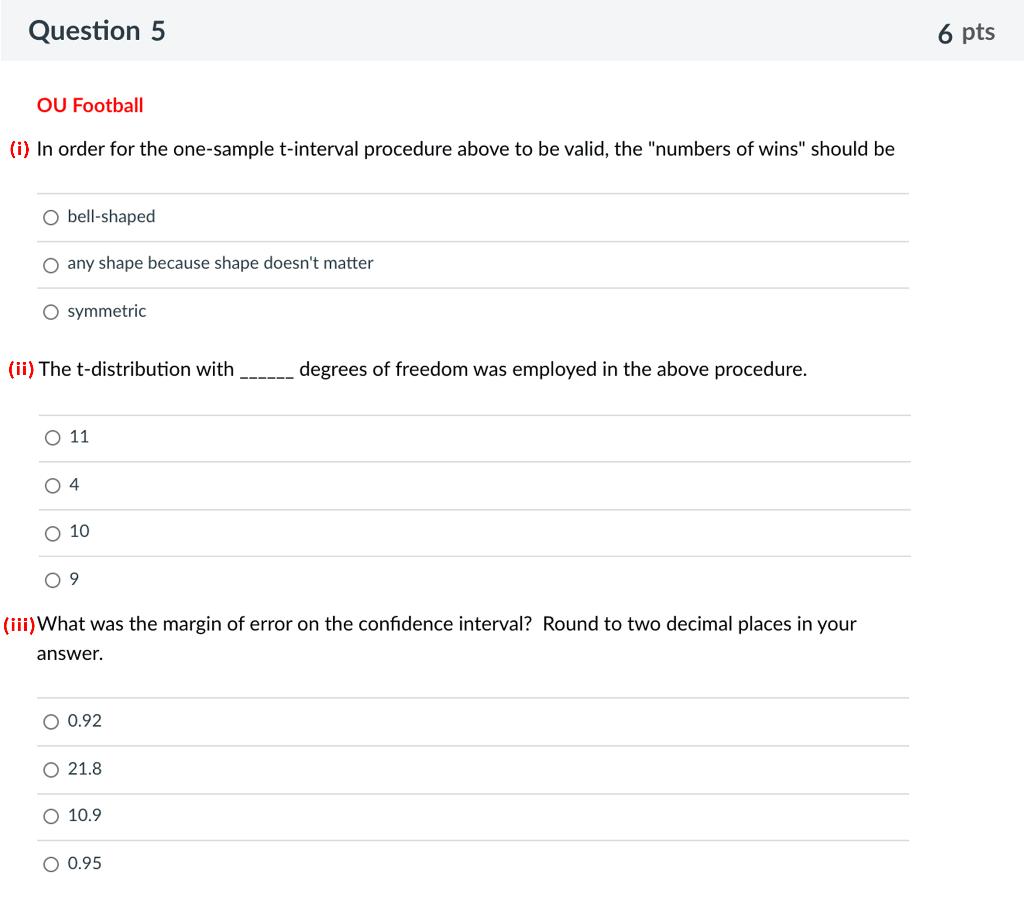1024x898 pixels.
Task: Click the red (iii) part marker
Action: (x=19, y=625)
